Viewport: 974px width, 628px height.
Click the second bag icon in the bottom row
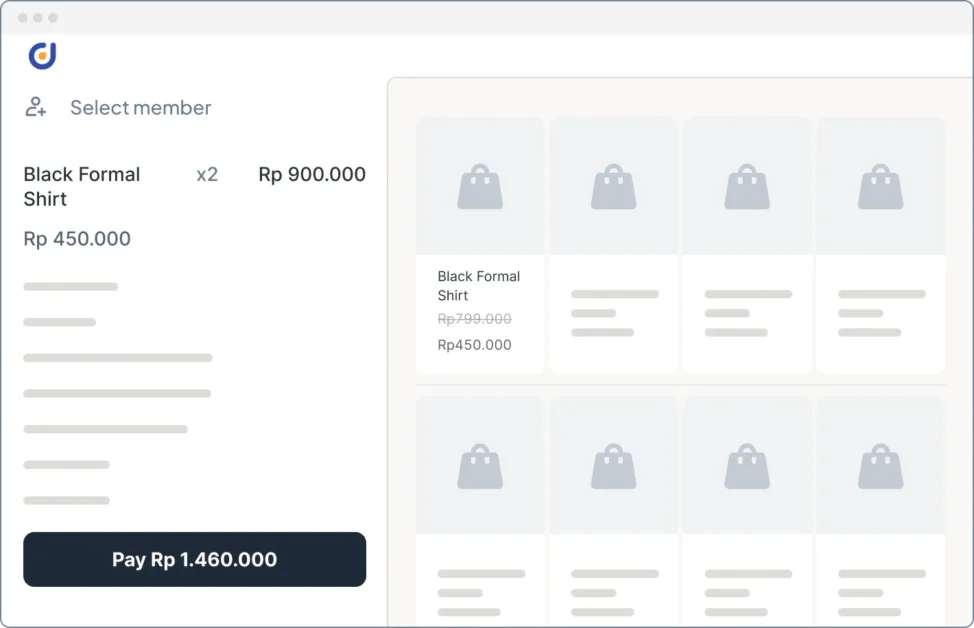pos(613,467)
